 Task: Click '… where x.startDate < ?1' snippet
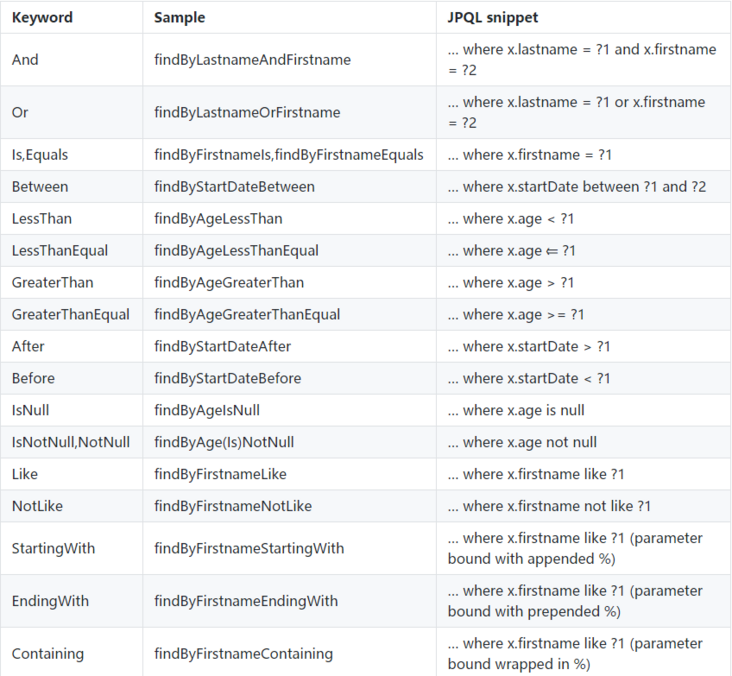click(x=528, y=379)
